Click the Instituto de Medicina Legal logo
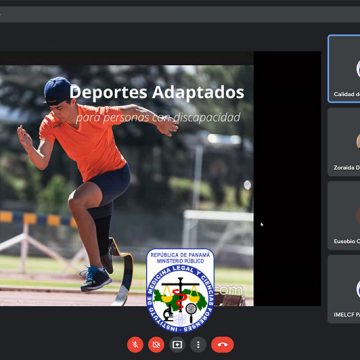This screenshot has height=360, width=360. point(180,290)
